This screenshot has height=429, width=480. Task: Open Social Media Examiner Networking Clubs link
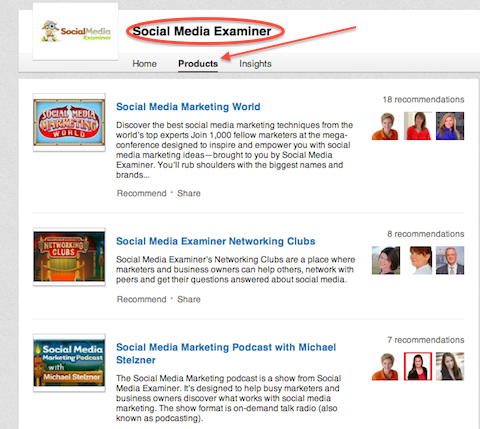216,241
